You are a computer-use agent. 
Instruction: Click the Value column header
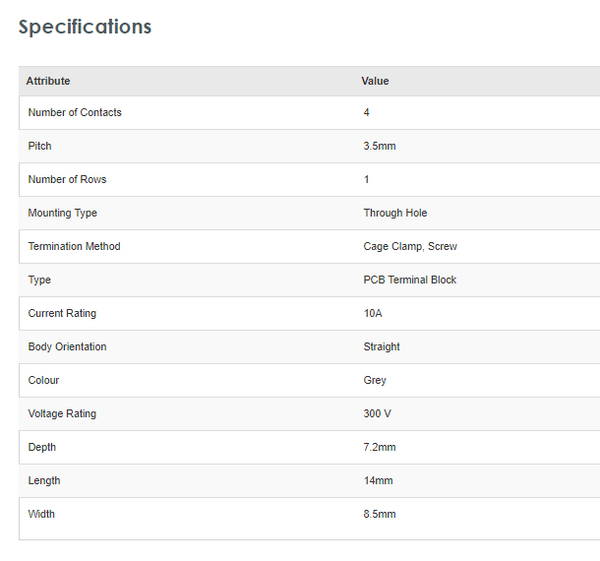click(375, 81)
